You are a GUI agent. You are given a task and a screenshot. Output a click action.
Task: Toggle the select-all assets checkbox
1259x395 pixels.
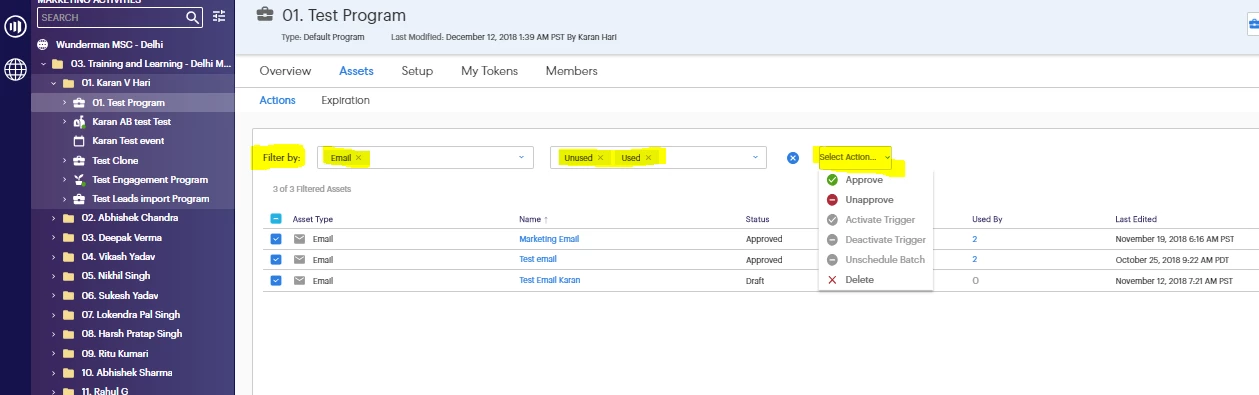click(x=276, y=219)
